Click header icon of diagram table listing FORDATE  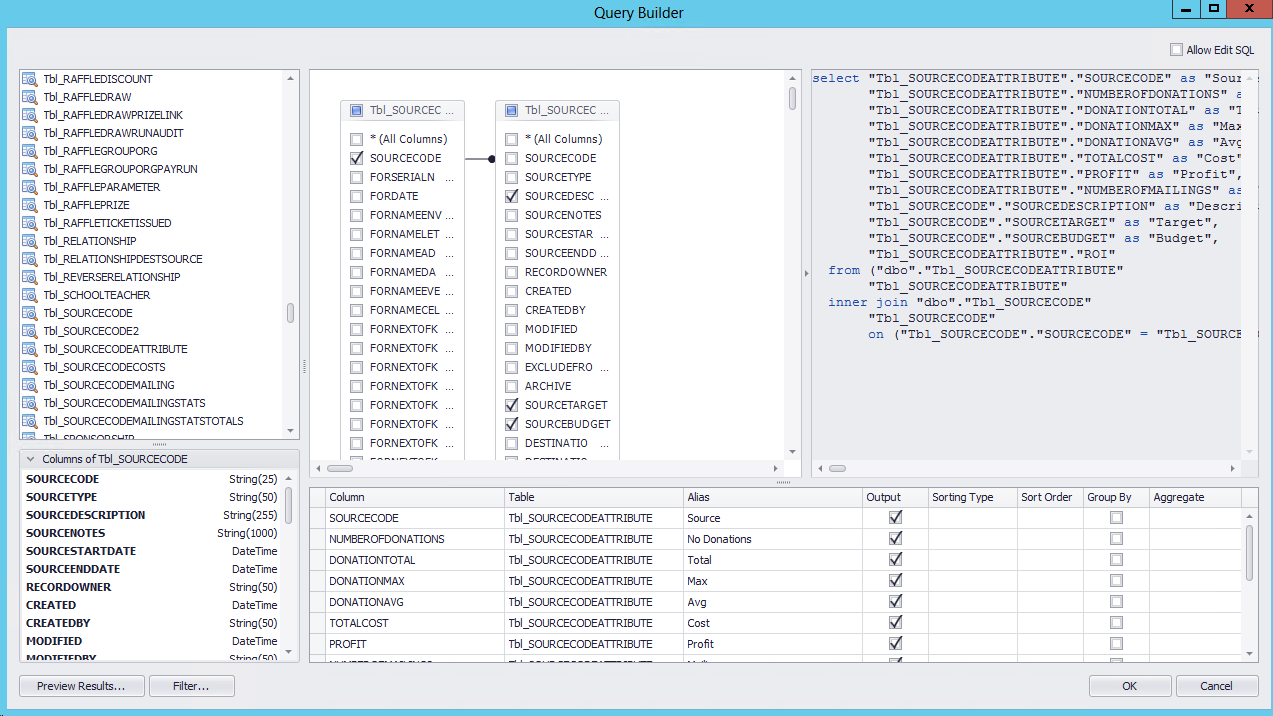(357, 111)
